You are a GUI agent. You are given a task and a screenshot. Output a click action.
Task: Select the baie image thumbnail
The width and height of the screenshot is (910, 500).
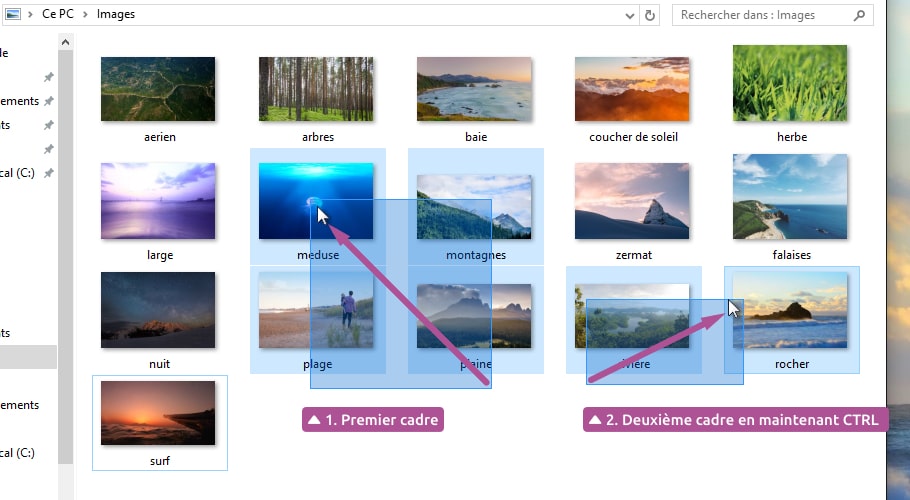pos(474,89)
